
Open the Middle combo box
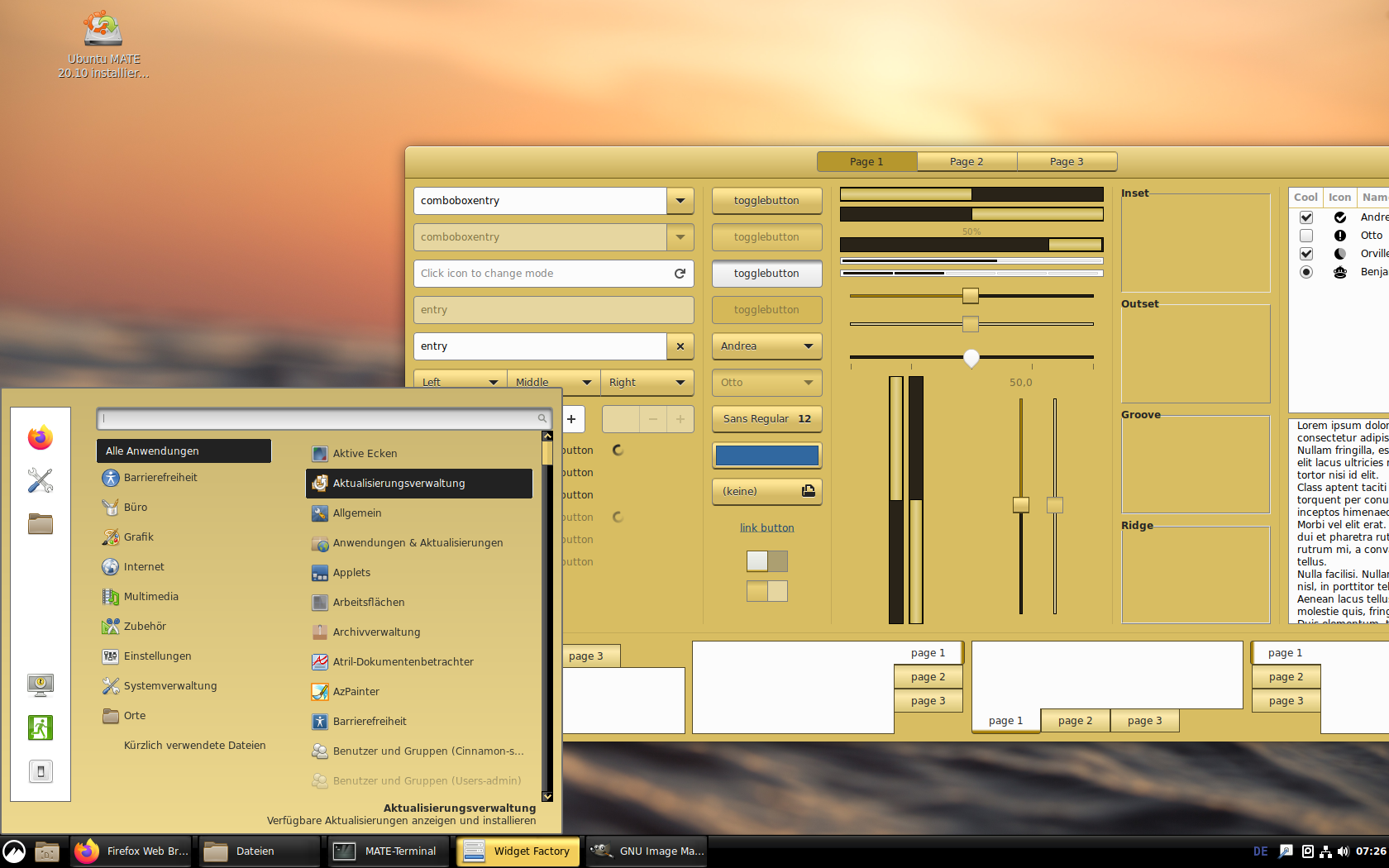(554, 382)
